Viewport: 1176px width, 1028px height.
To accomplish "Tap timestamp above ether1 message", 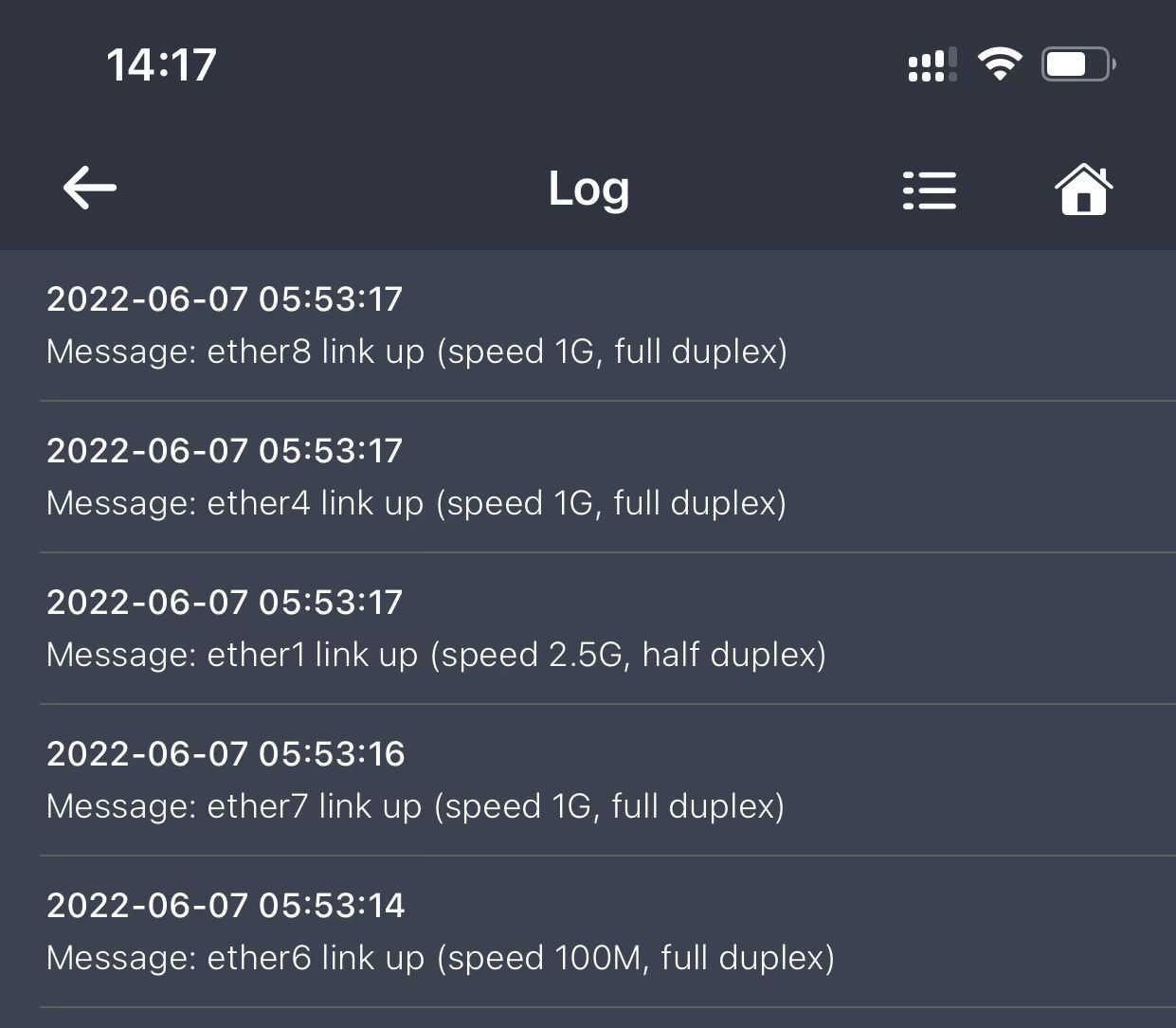I will tap(225, 603).
